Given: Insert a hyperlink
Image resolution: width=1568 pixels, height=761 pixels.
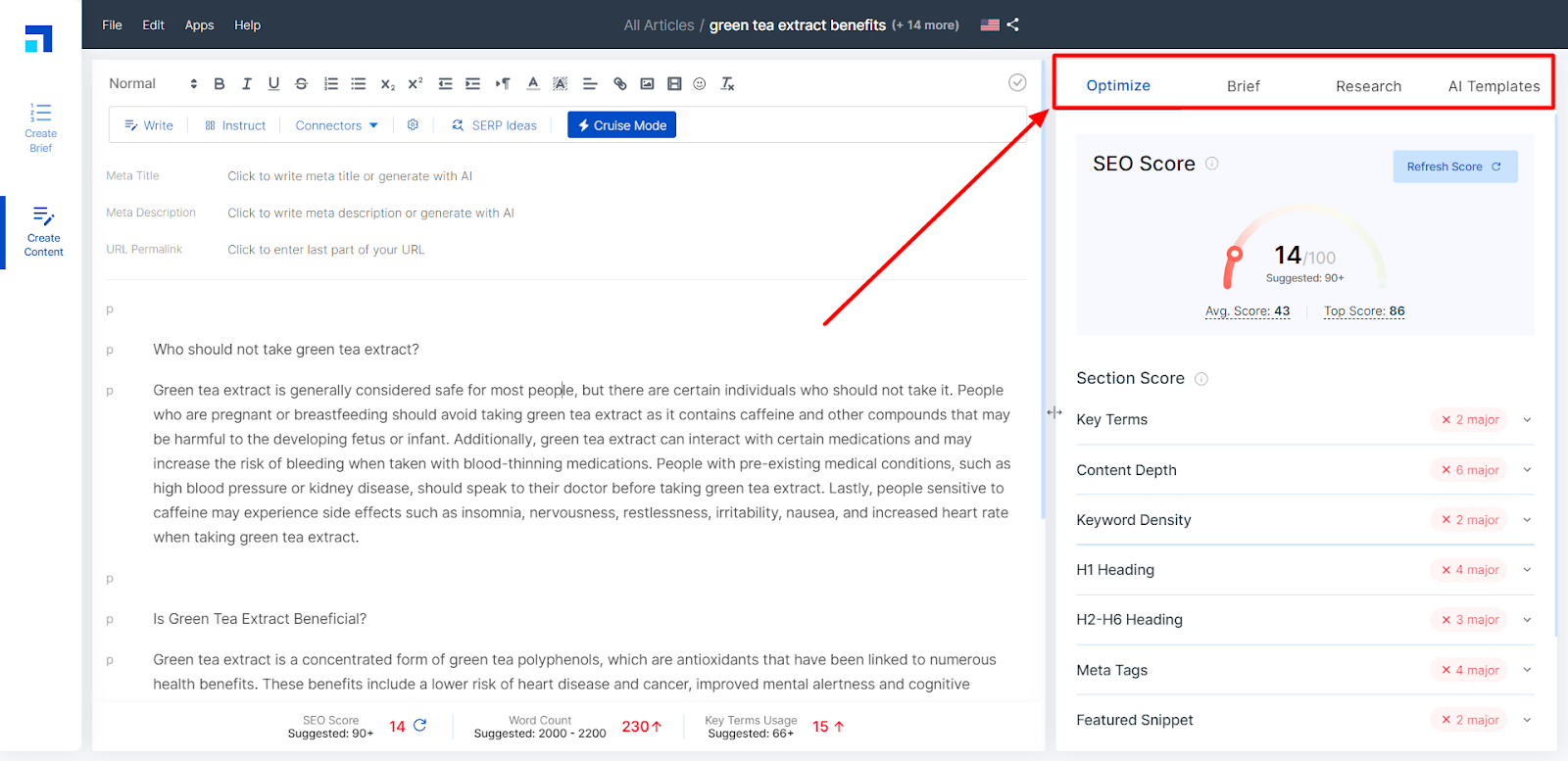Looking at the screenshot, I should [x=620, y=84].
